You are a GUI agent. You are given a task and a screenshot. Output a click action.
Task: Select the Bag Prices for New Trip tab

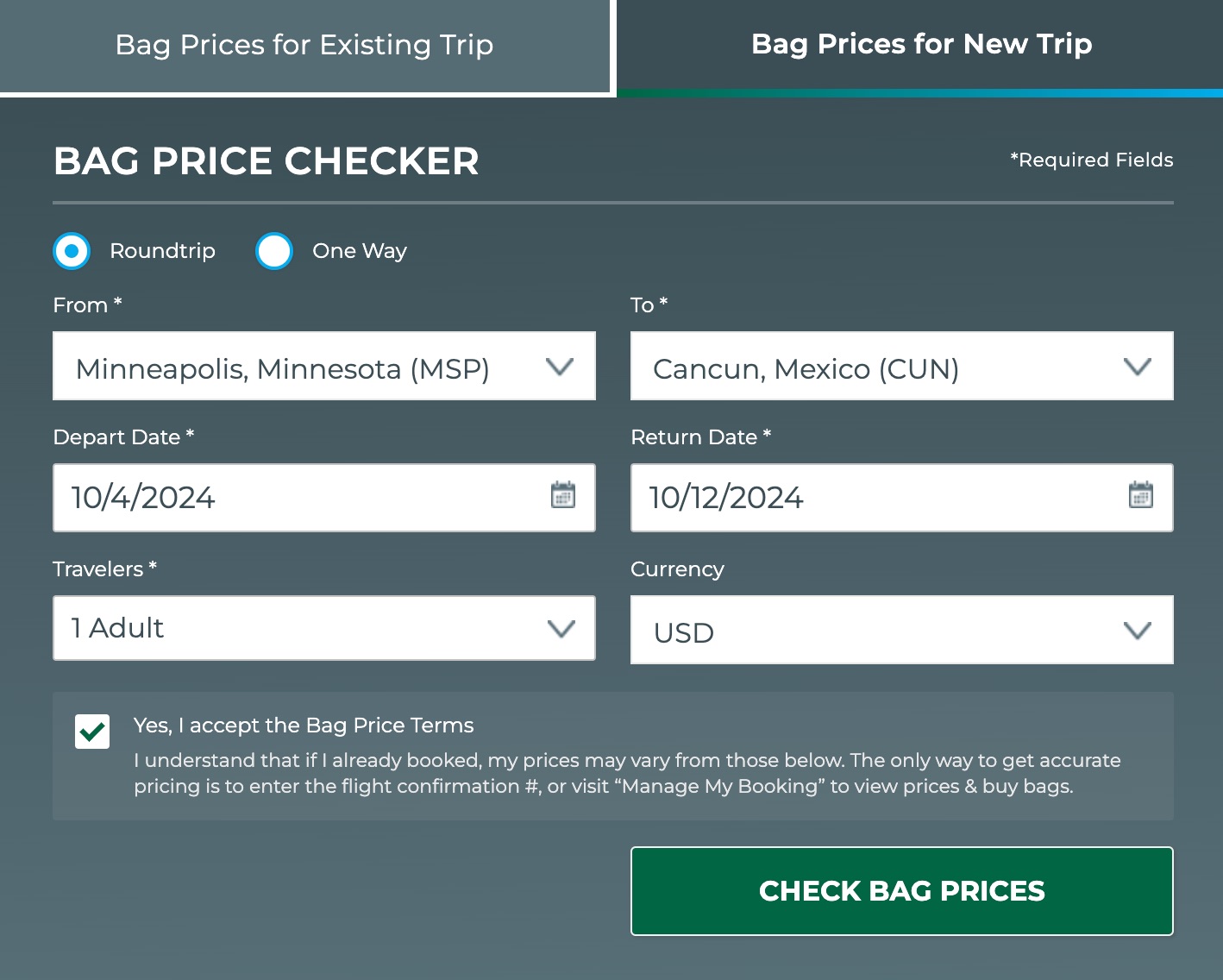(921, 43)
